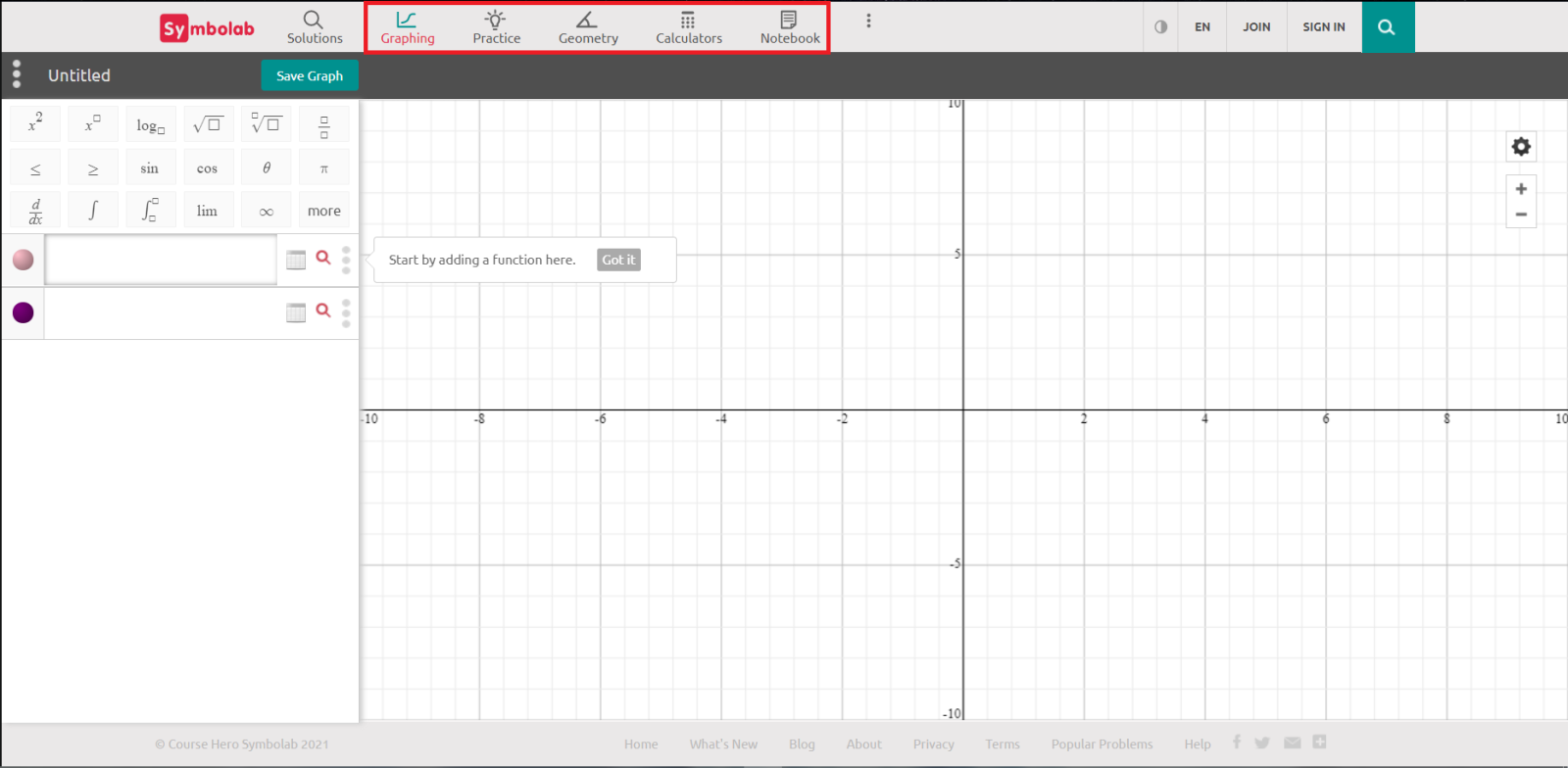Open the Help footer link
Viewport: 1568px width, 768px height.
(1198, 744)
